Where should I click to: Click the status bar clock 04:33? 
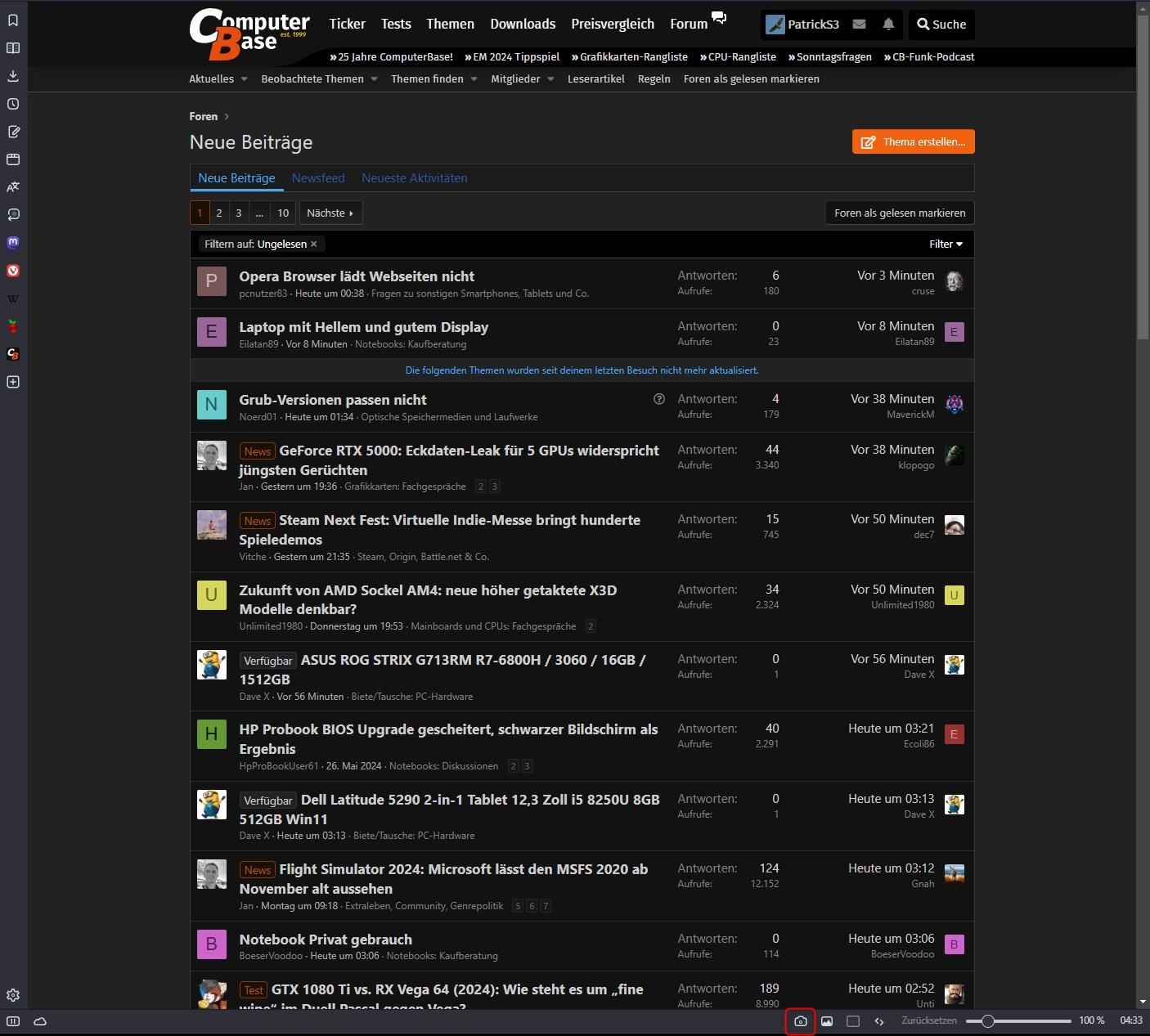pyautogui.click(x=1131, y=1020)
